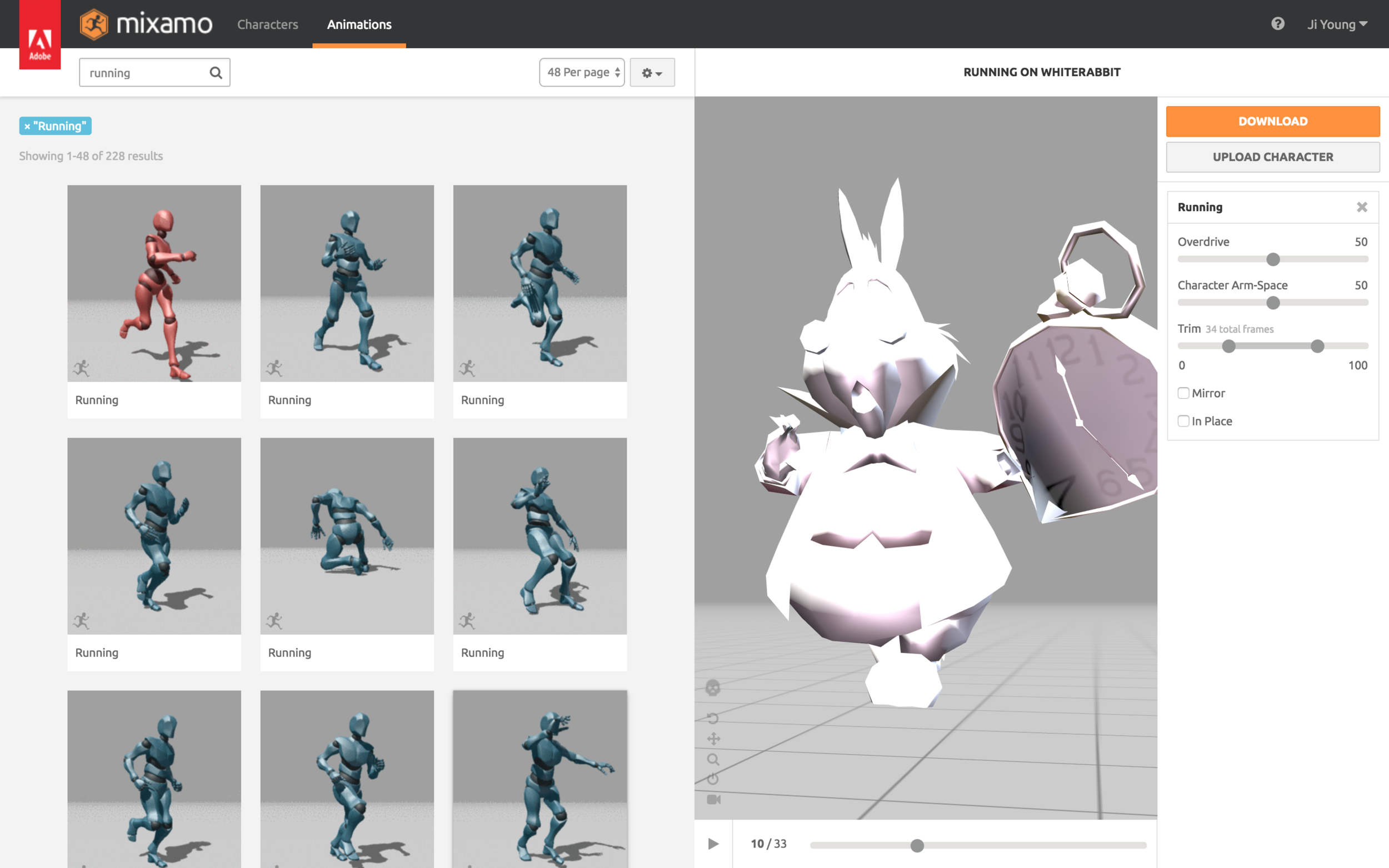Enable the Mirror checkbox
The width and height of the screenshot is (1389, 868).
pos(1183,393)
